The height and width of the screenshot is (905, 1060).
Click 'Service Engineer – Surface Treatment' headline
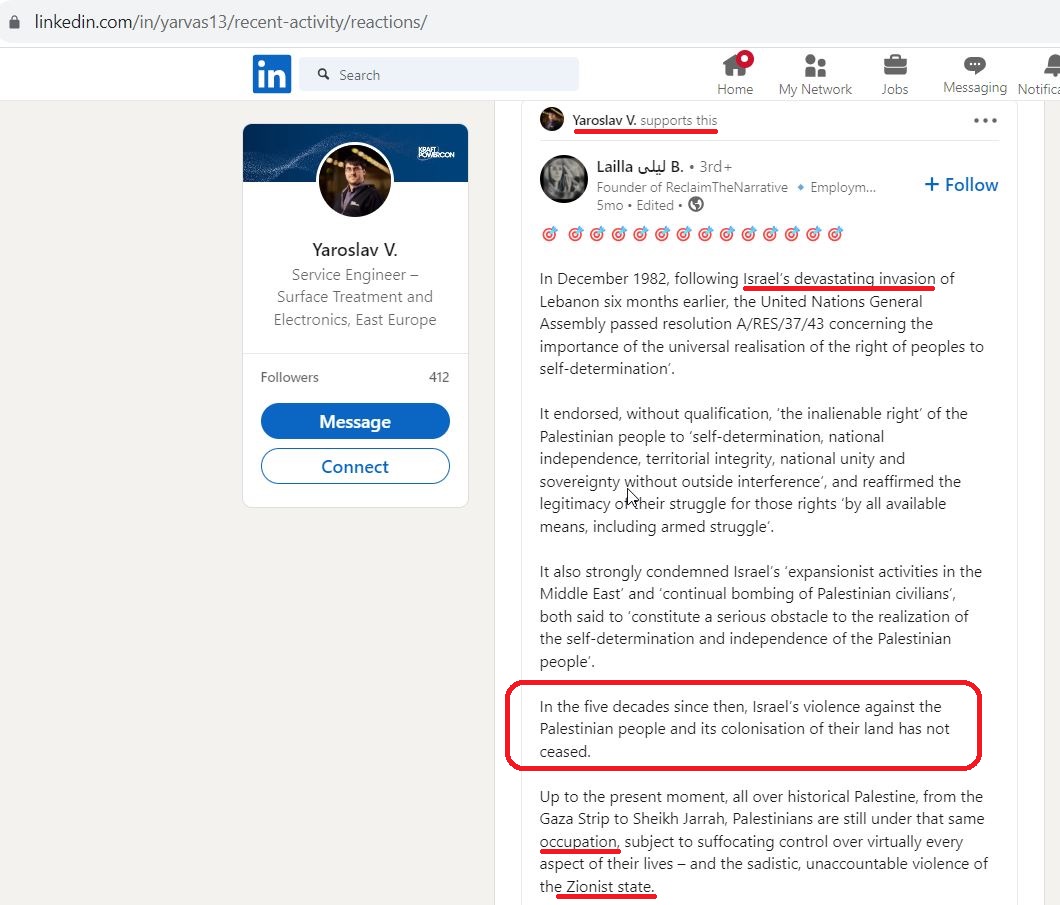pos(355,297)
